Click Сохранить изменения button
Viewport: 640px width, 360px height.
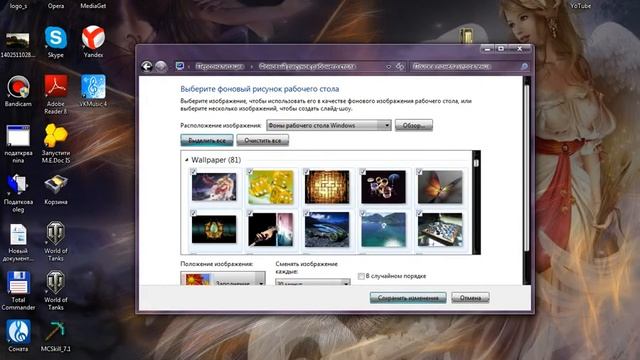[408, 298]
